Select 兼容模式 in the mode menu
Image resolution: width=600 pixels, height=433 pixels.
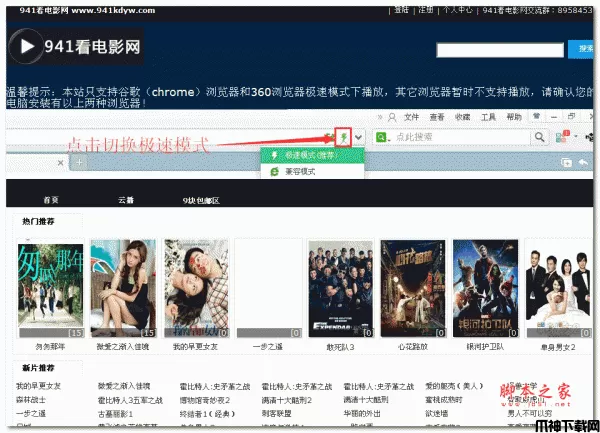pos(312,171)
